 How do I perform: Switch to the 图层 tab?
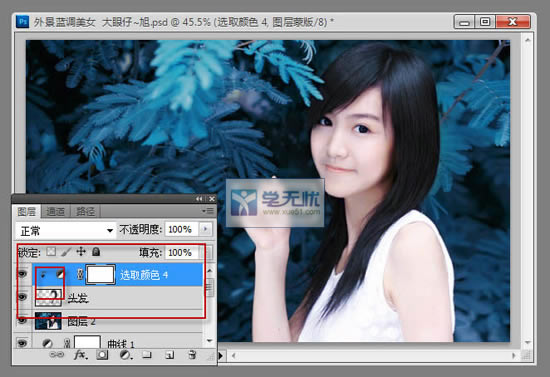(x=27, y=211)
